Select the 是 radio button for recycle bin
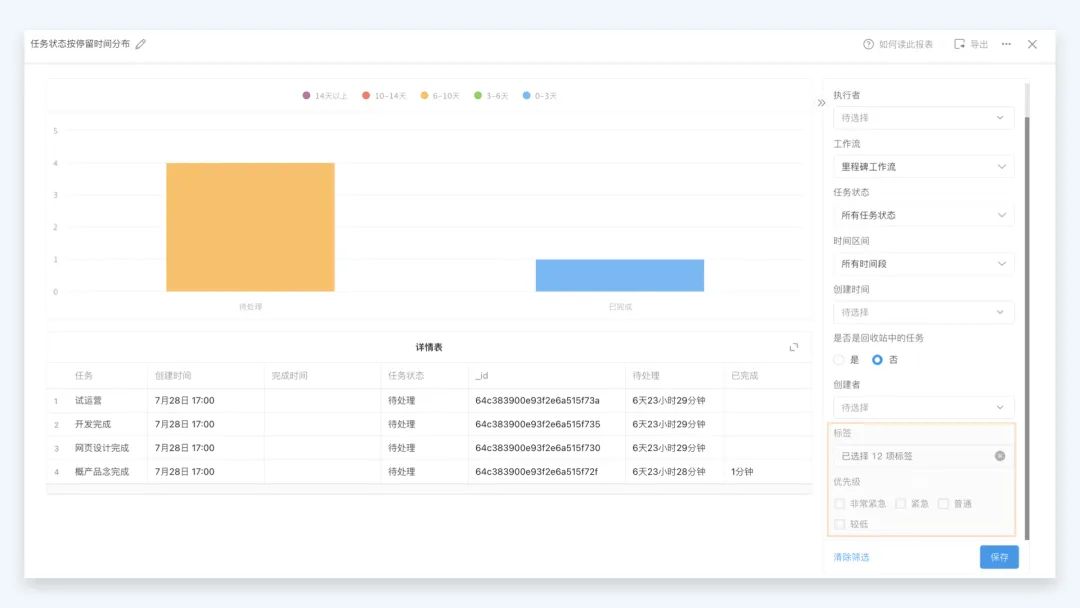This screenshot has height=608, width=1080. [839, 359]
